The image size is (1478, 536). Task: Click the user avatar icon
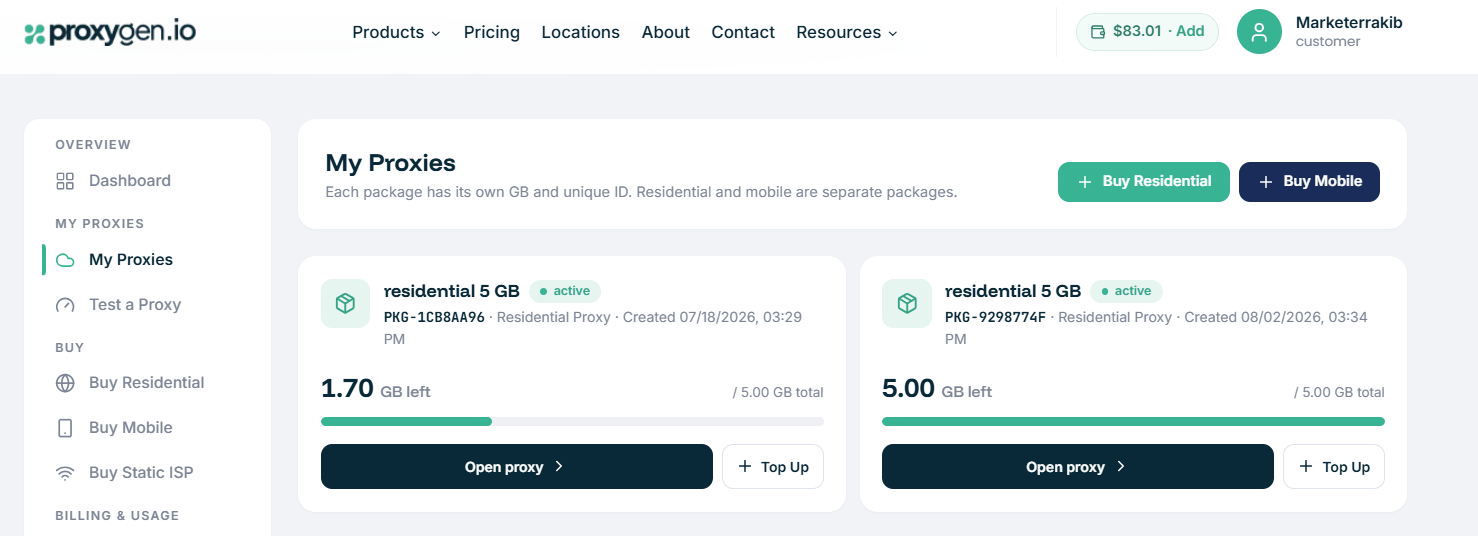[1260, 31]
